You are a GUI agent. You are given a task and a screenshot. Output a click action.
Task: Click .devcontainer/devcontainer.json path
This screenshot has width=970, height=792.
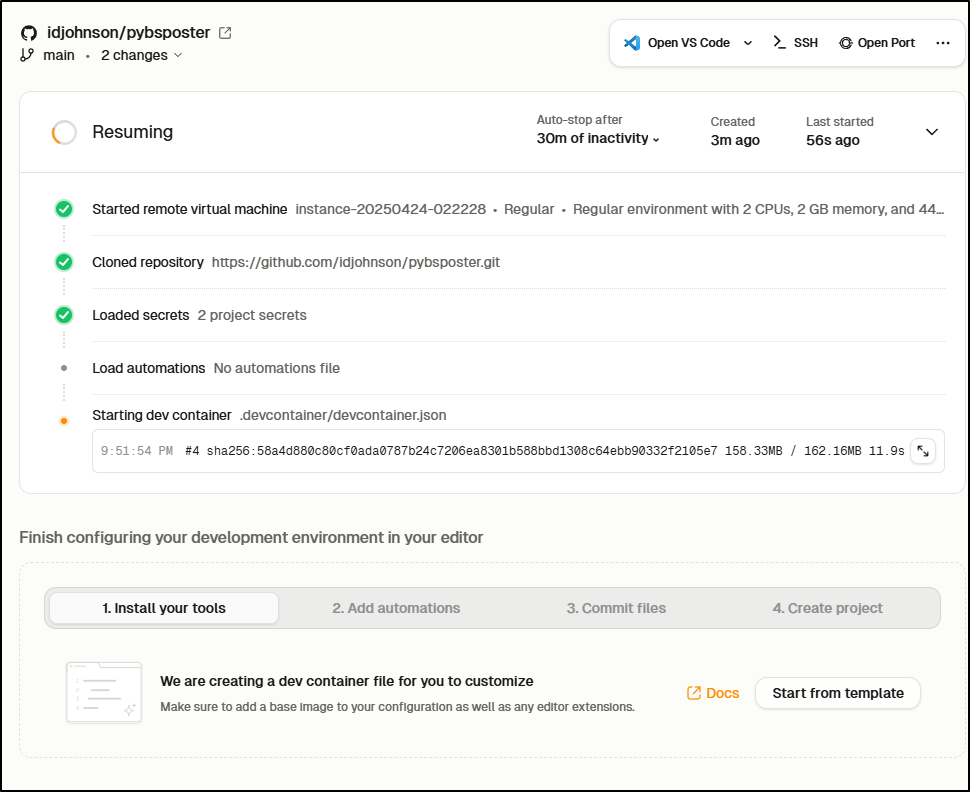pos(343,415)
